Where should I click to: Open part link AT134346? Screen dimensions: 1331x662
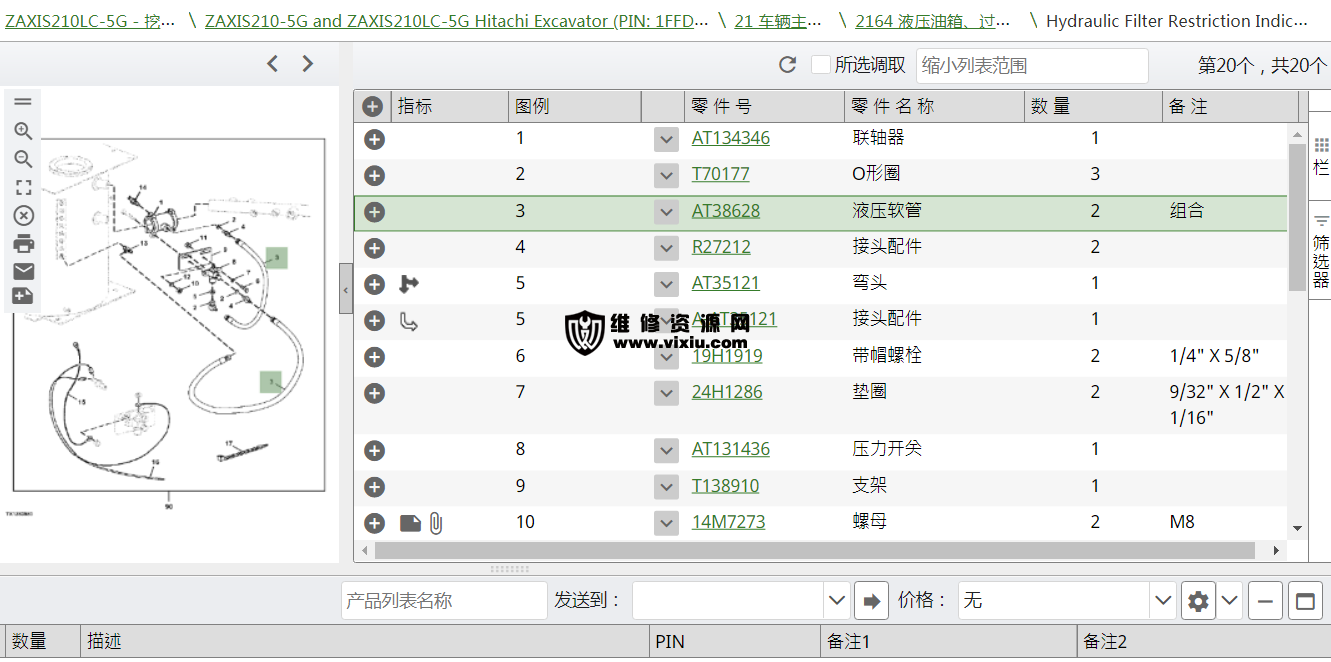731,138
